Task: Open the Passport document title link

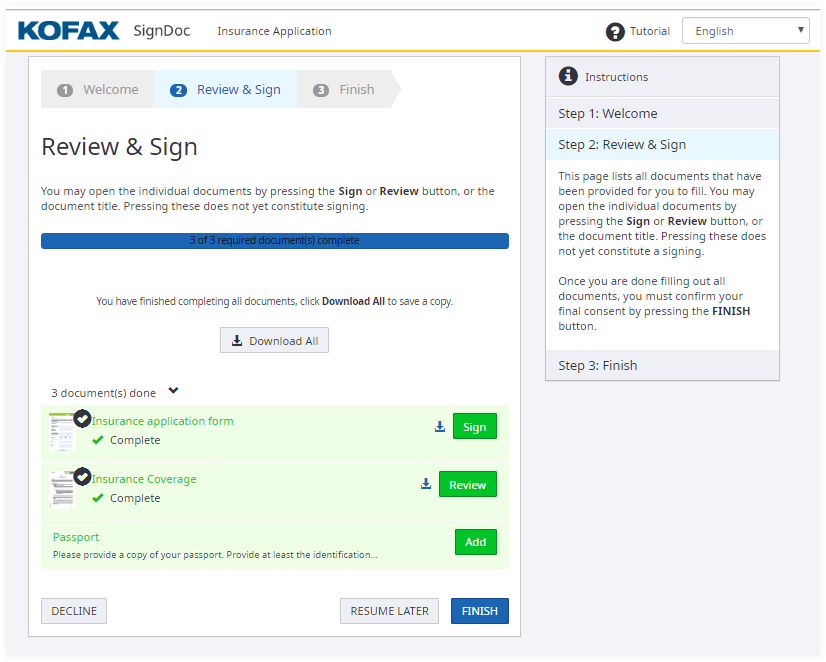Action: tap(76, 537)
